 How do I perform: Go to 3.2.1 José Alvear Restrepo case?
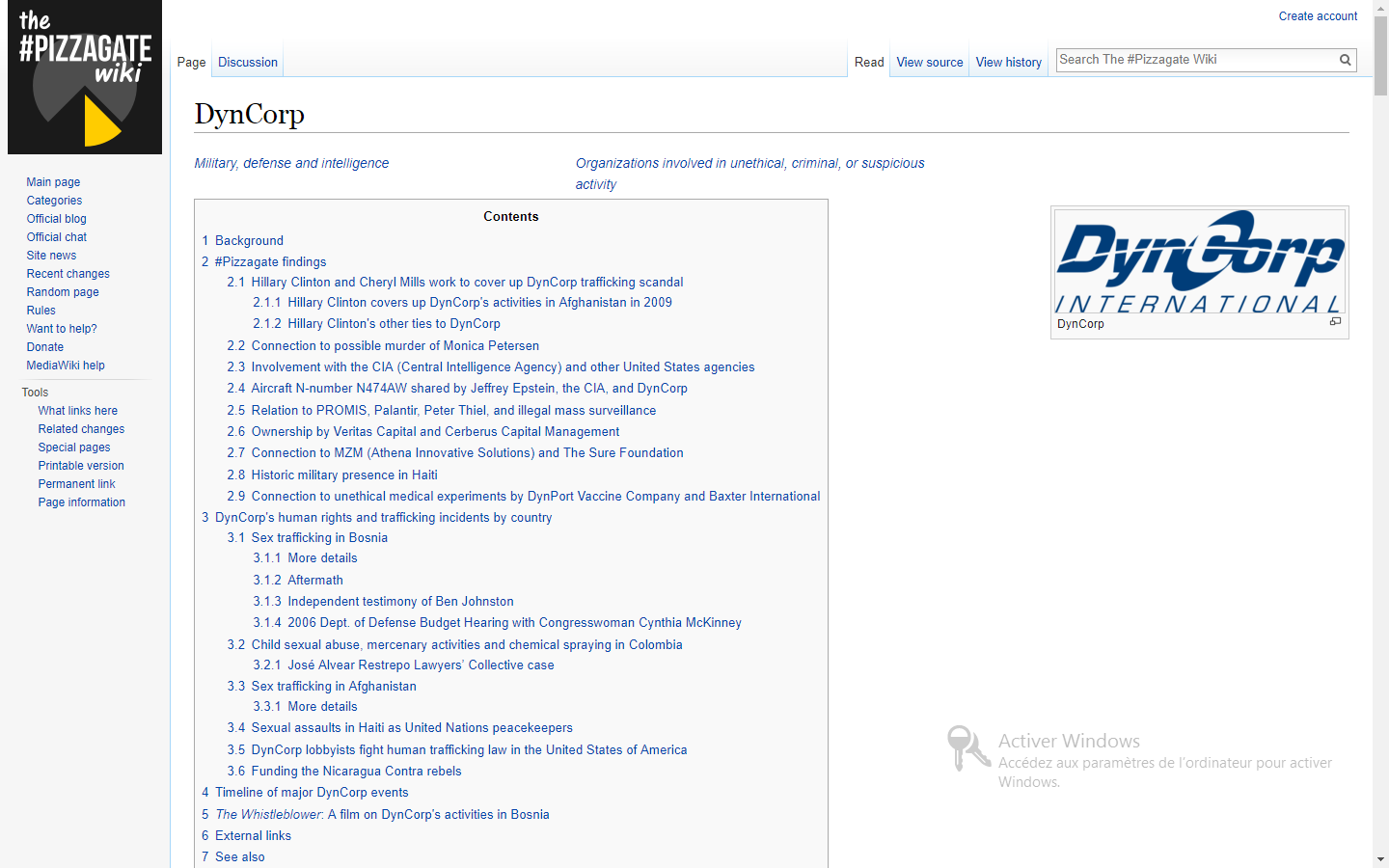point(403,665)
